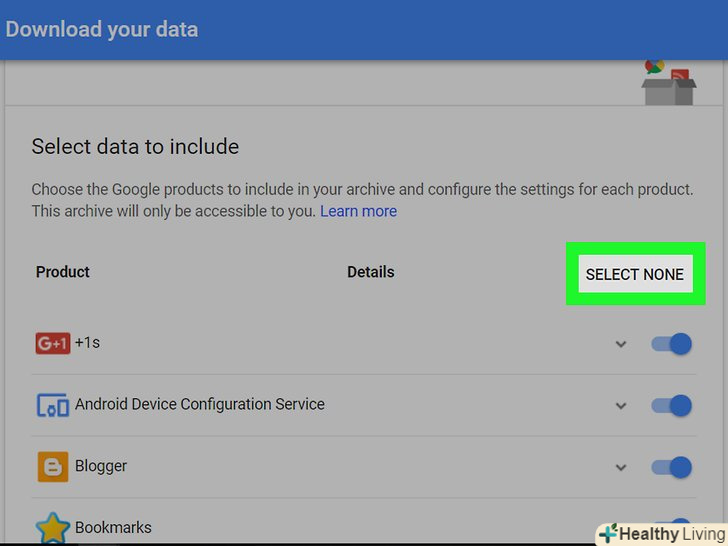
Task: Click the Google +1s product icon
Action: [x=52, y=343]
